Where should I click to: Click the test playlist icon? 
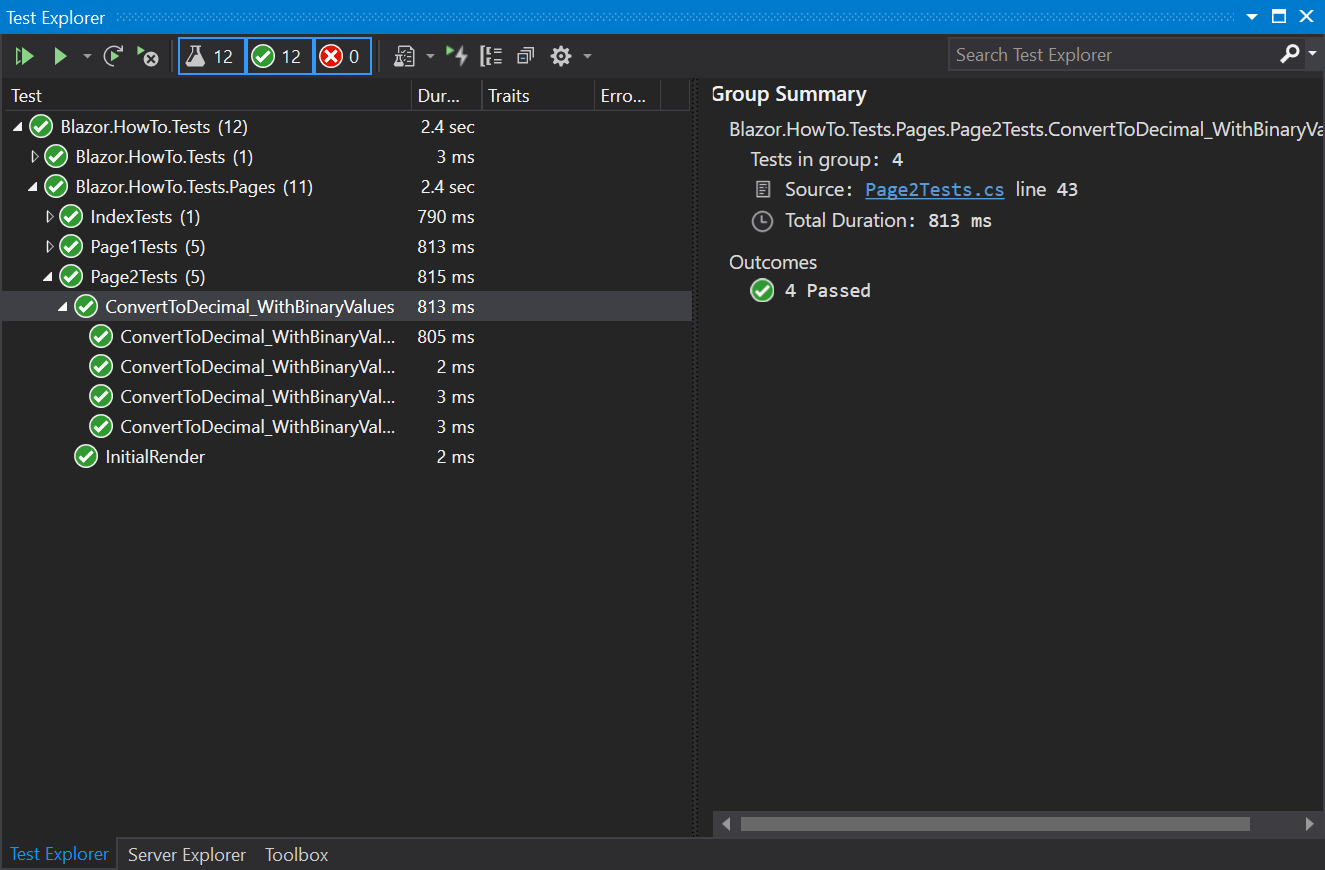tap(406, 56)
